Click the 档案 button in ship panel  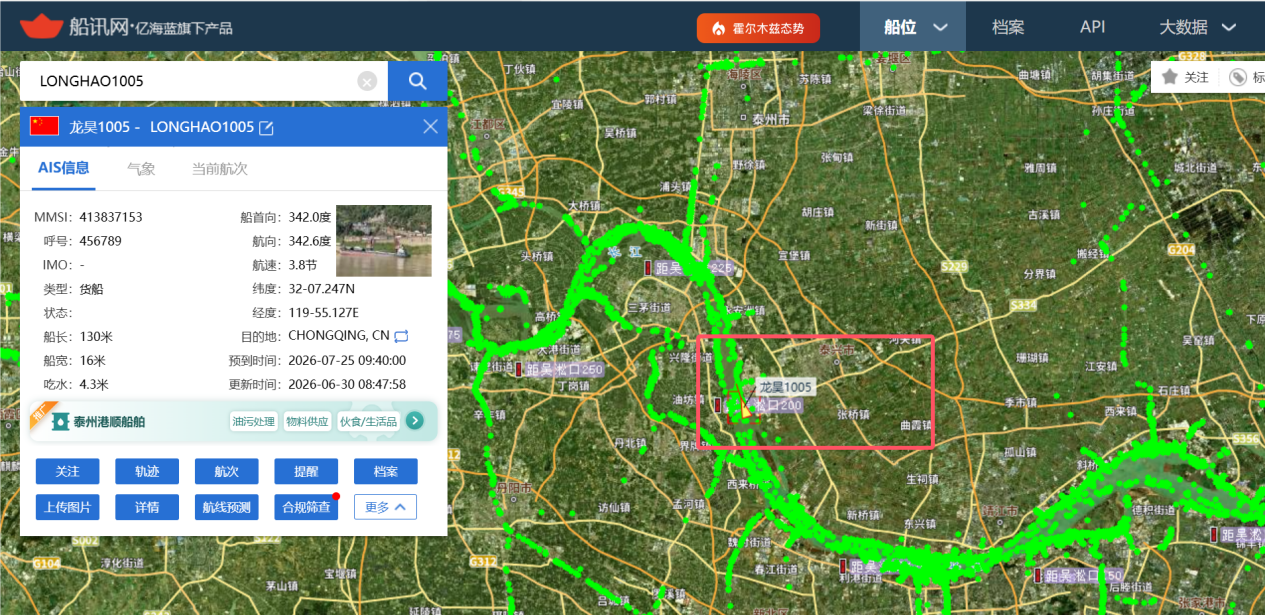(x=386, y=471)
